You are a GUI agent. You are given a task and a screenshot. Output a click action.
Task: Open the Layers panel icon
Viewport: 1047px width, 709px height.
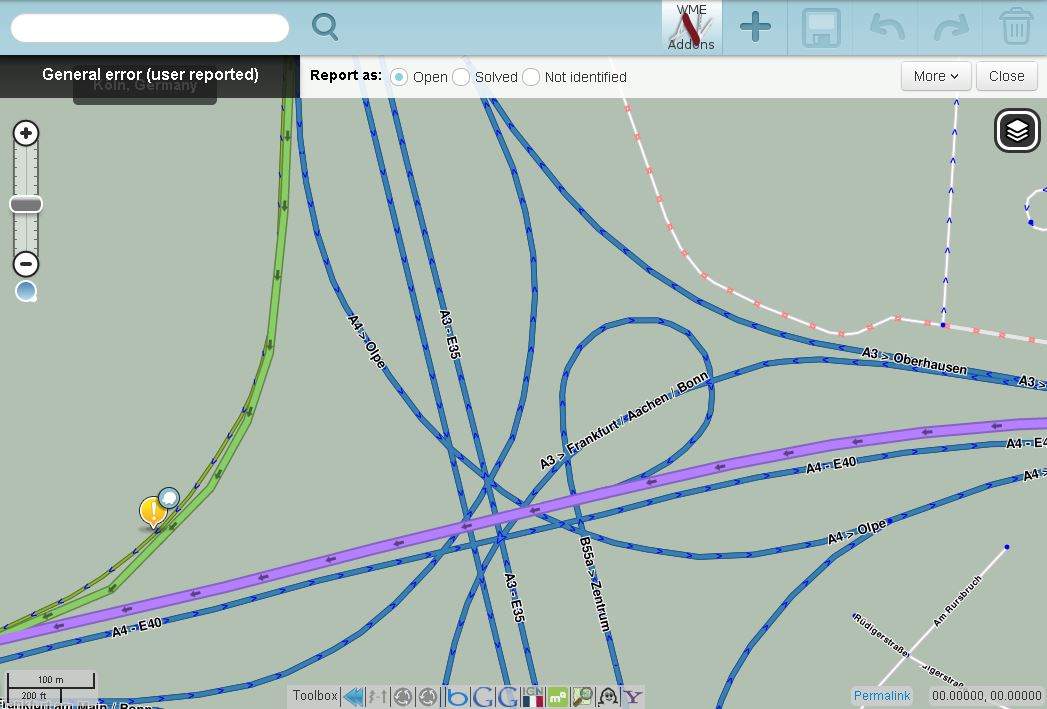(x=1016, y=130)
